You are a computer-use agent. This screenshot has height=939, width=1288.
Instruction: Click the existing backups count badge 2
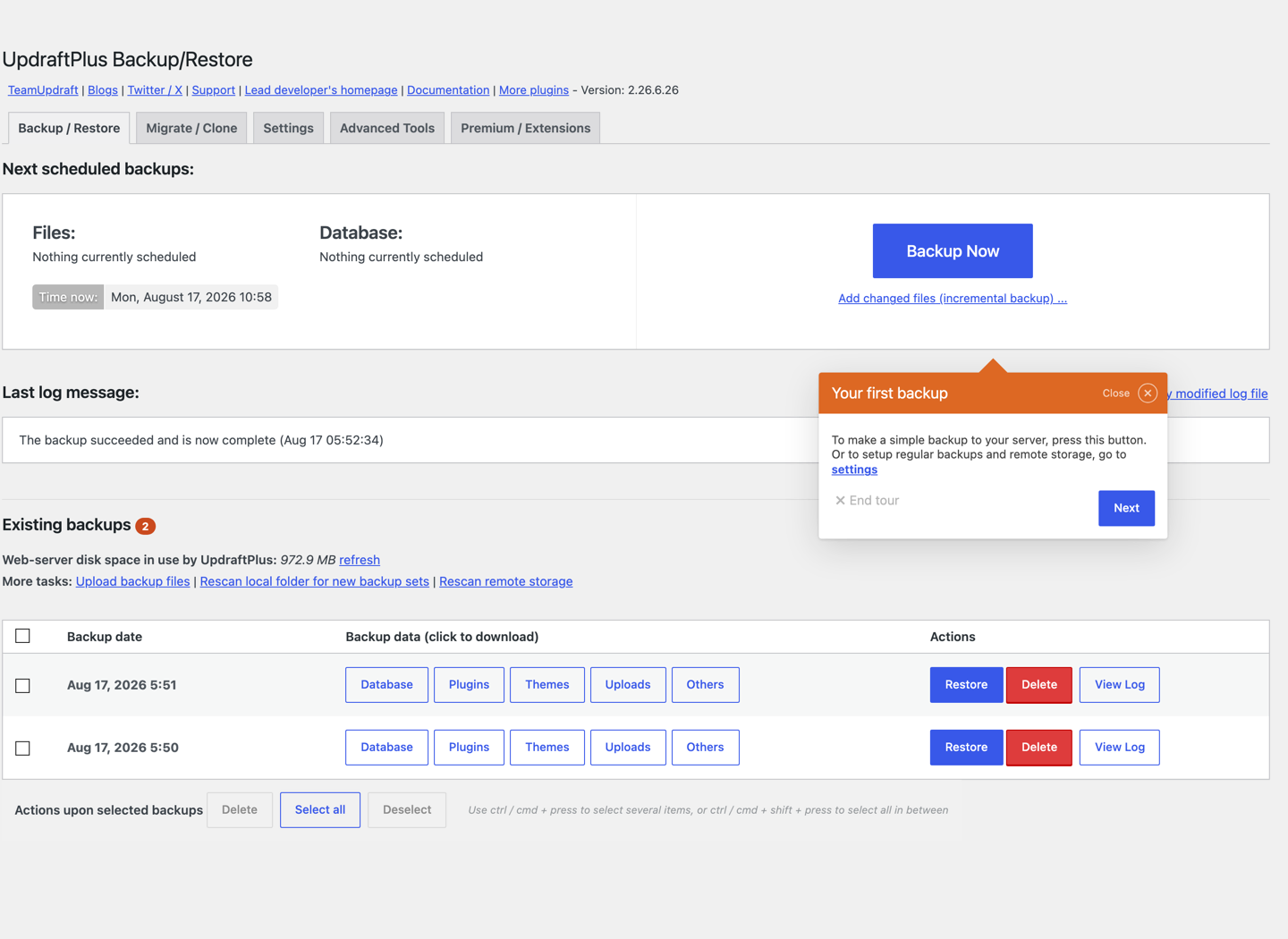[145, 526]
